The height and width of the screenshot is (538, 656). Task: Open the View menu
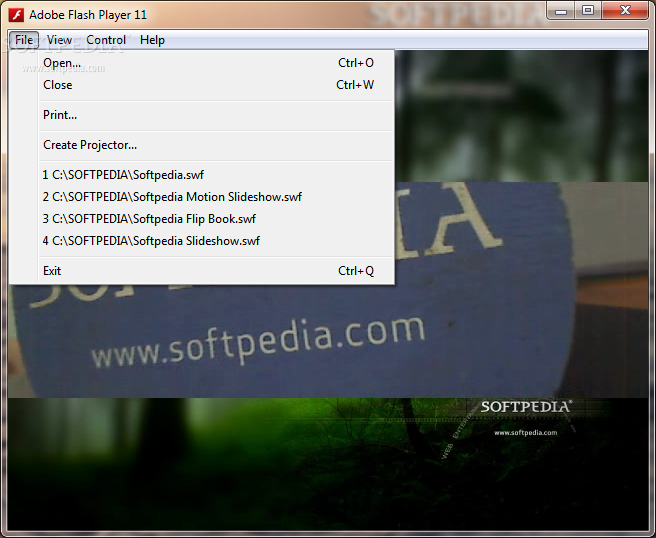coord(59,40)
